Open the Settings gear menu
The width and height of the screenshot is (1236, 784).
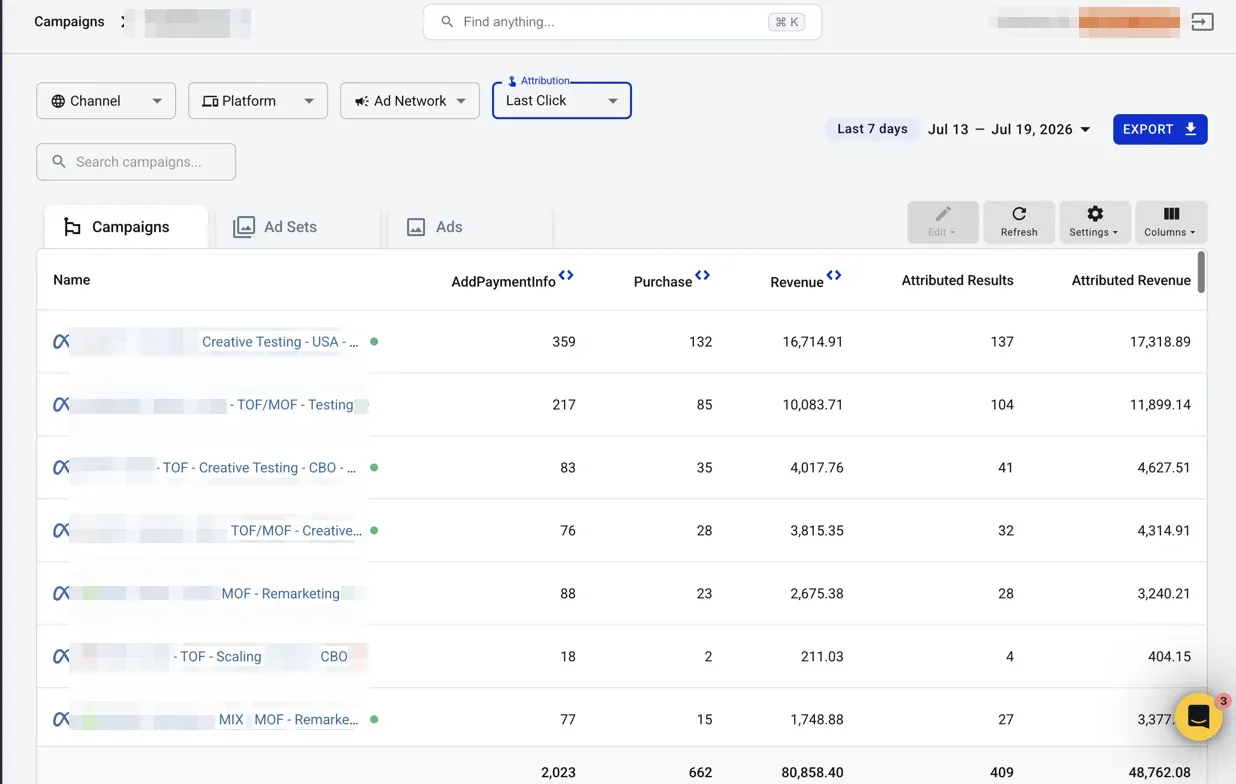click(x=1095, y=222)
